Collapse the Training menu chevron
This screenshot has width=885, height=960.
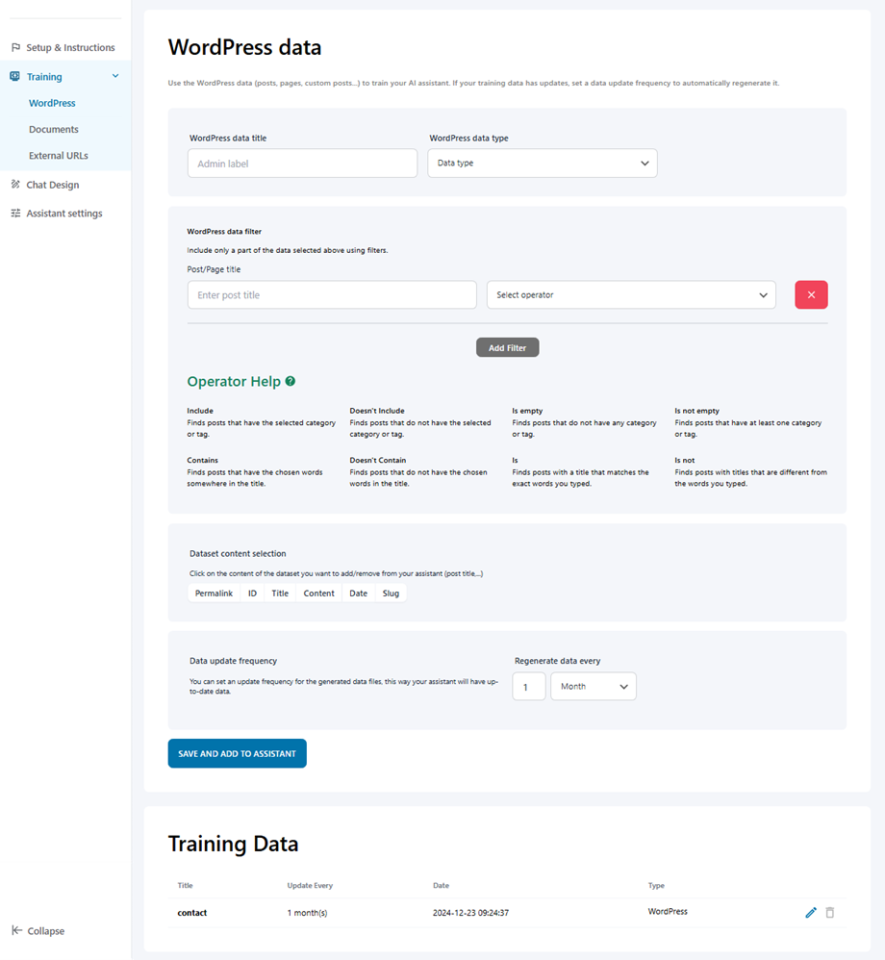[115, 76]
